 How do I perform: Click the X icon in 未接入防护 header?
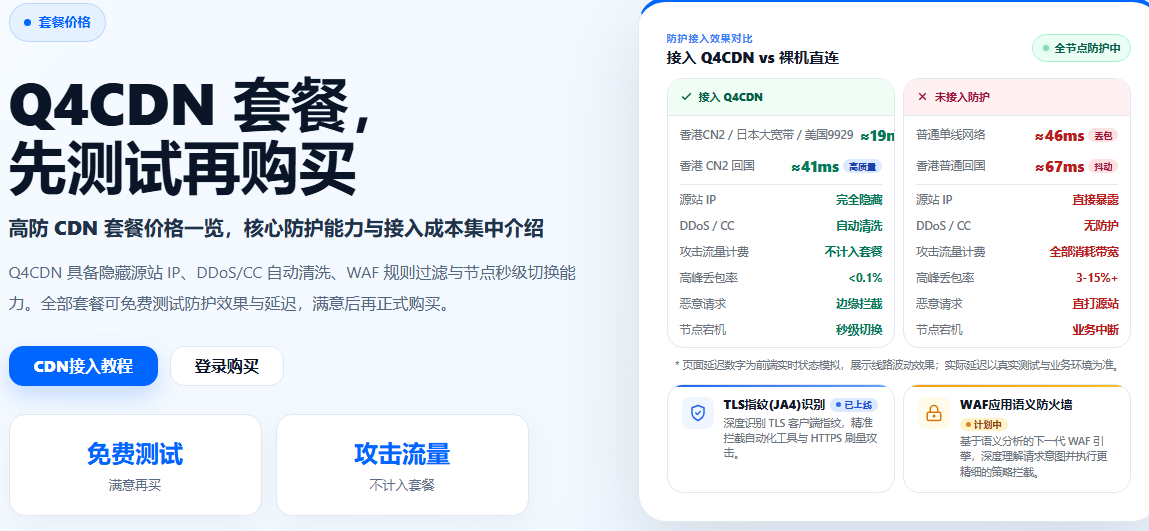(922, 97)
